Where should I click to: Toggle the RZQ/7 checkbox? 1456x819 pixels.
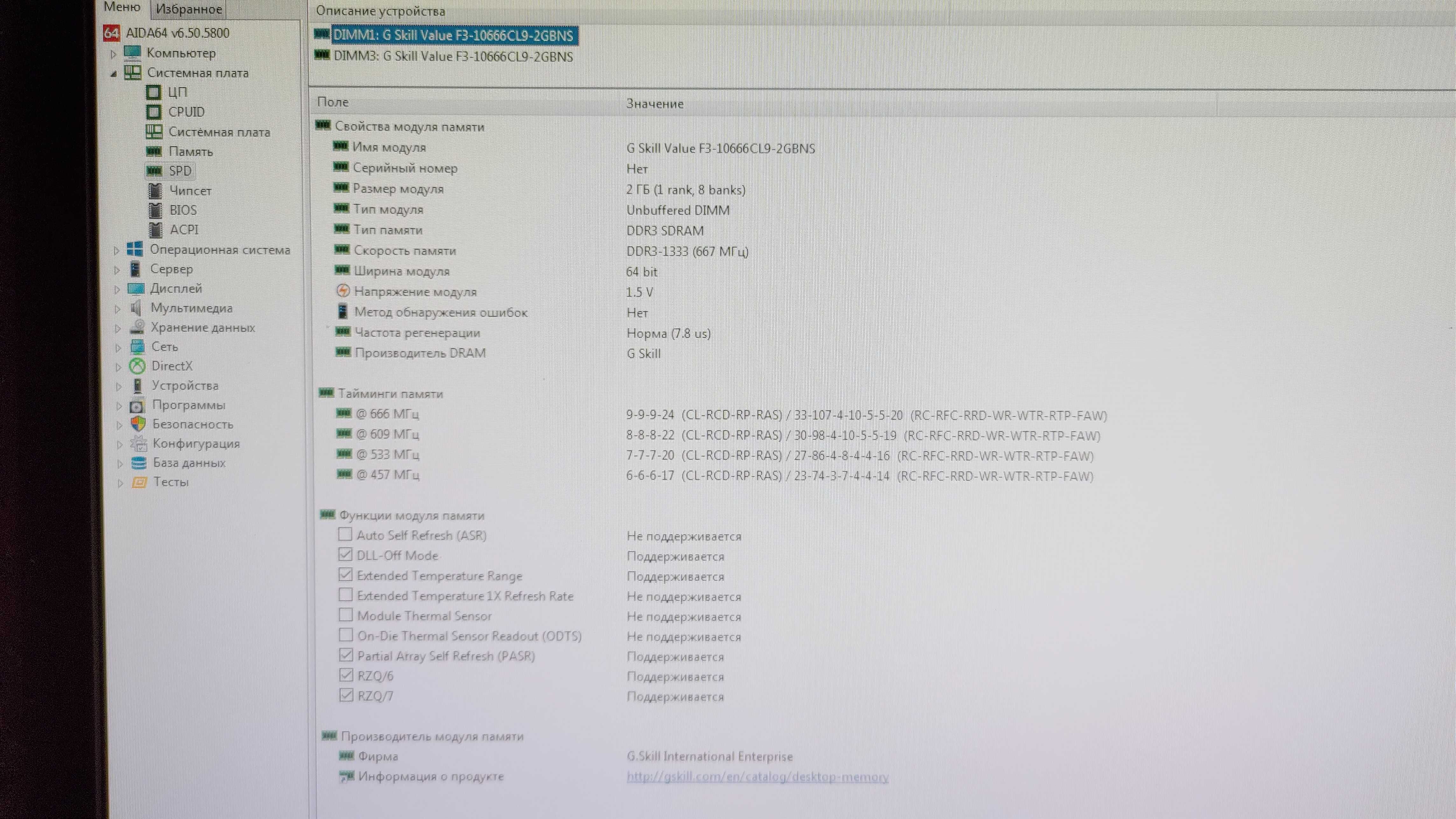coord(346,695)
